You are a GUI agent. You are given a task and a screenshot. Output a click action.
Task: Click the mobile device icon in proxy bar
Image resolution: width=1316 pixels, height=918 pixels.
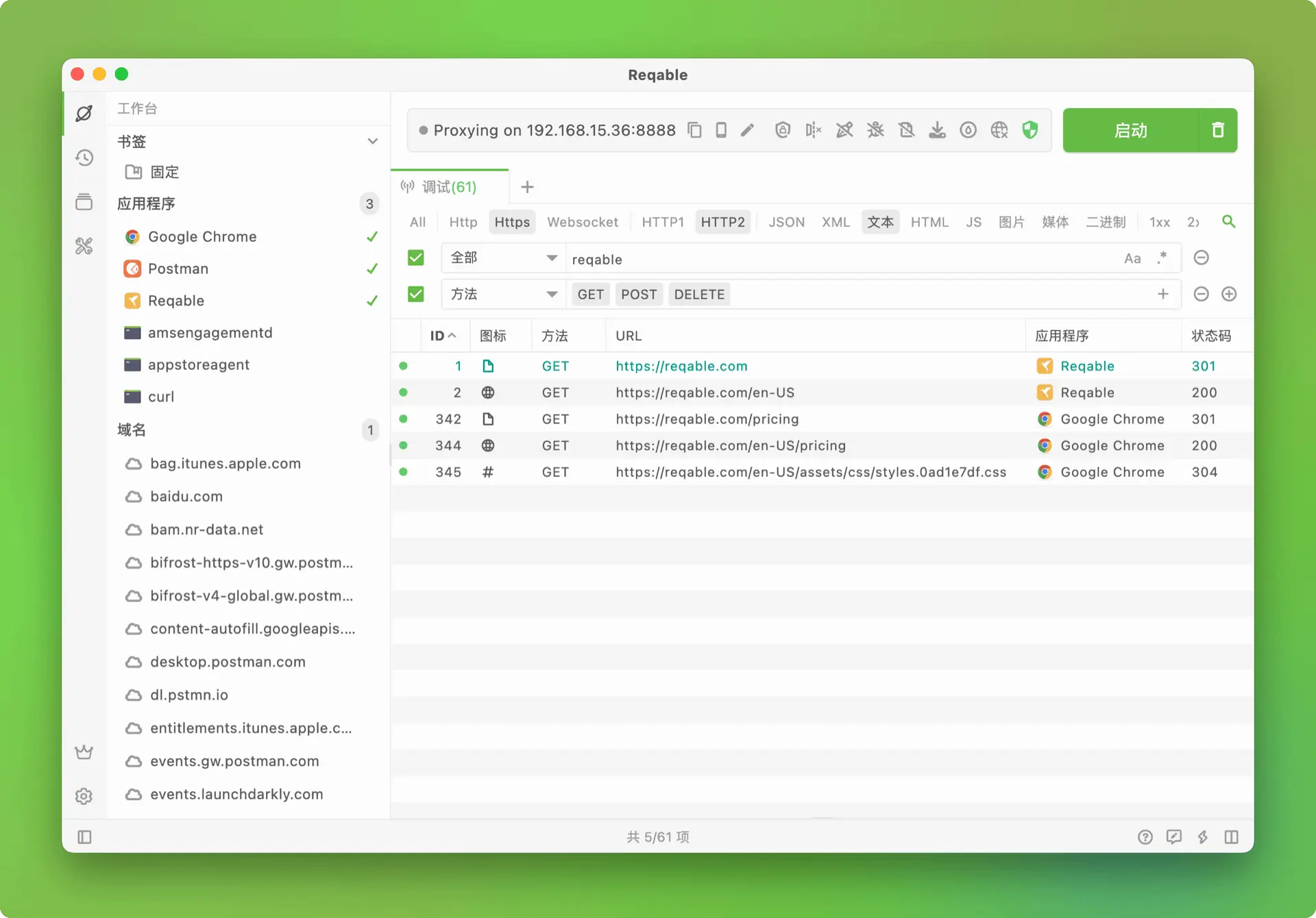[721, 130]
